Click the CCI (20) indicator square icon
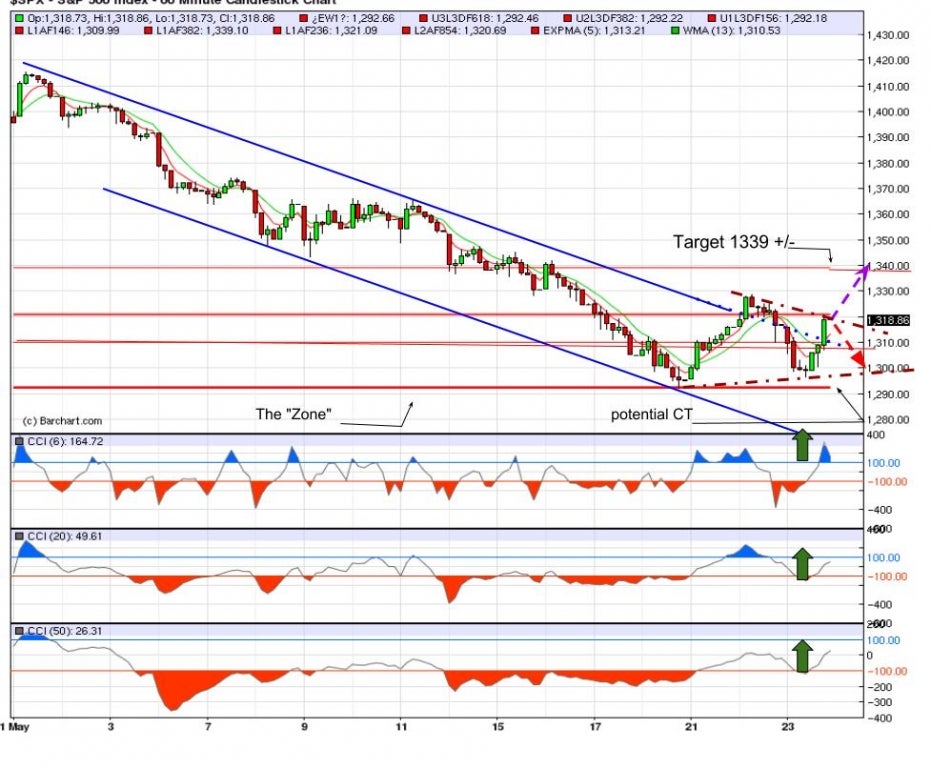Screen dimensions: 931x768 coord(20,536)
